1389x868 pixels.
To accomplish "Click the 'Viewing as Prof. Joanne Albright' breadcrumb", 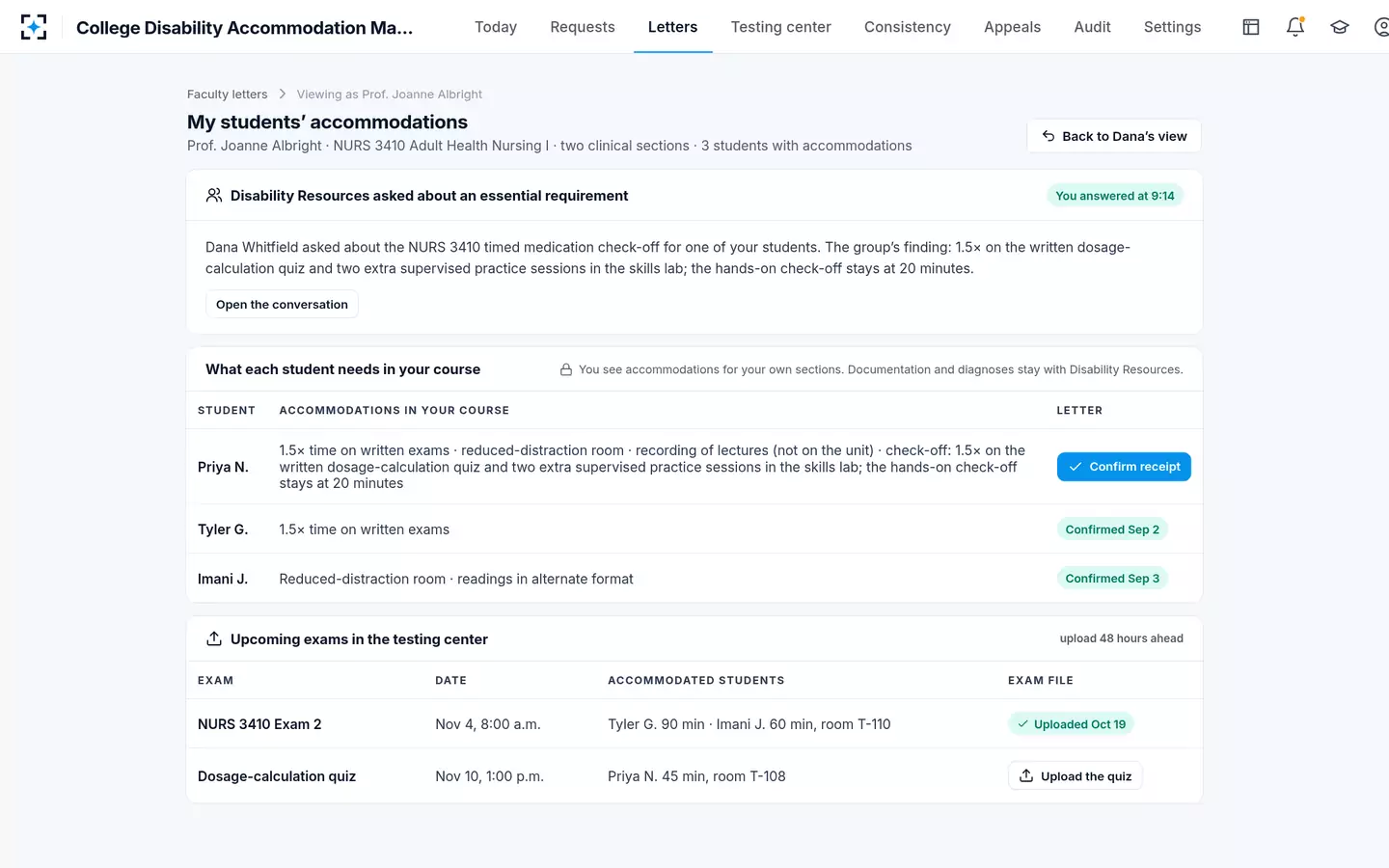I will (x=390, y=94).
